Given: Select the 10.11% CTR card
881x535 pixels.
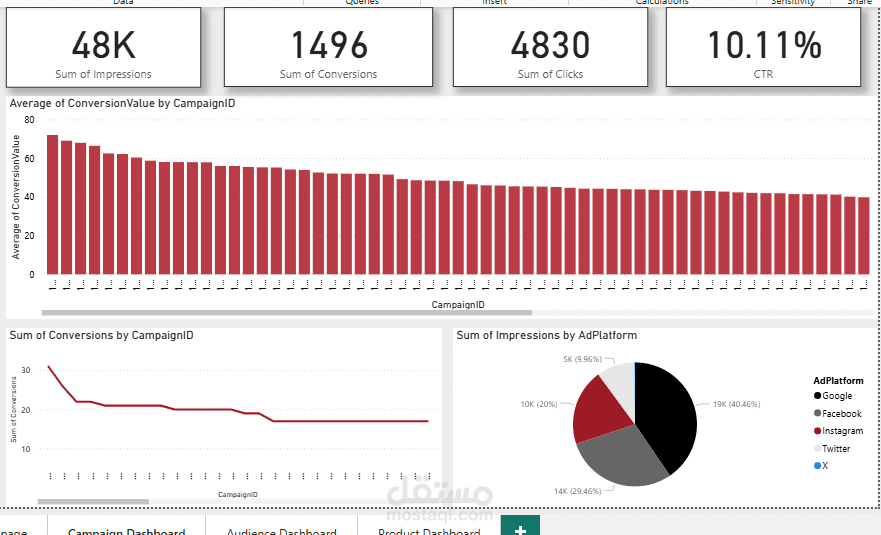Looking at the screenshot, I should coord(763,47).
